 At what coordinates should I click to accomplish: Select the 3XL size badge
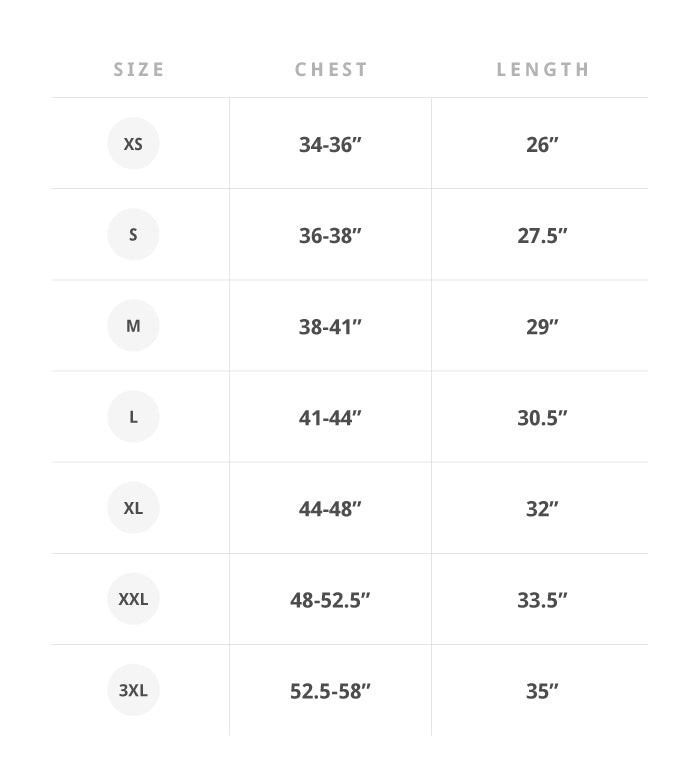[133, 690]
